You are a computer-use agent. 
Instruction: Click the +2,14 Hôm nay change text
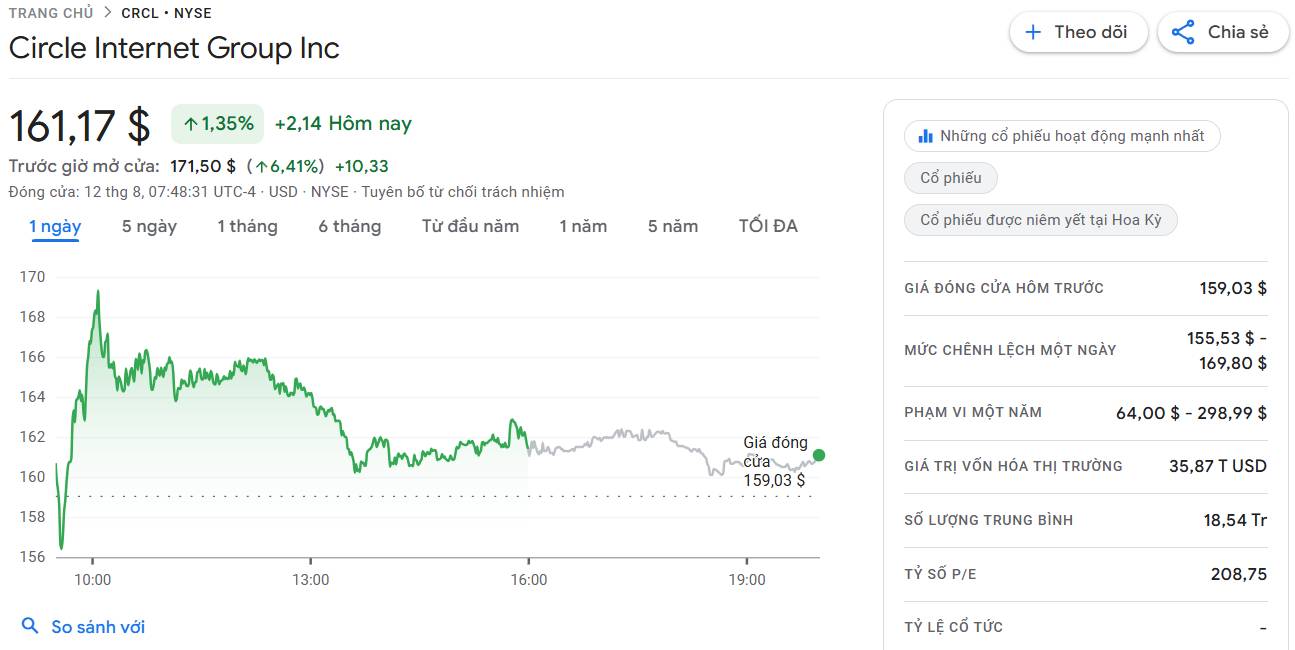click(343, 124)
